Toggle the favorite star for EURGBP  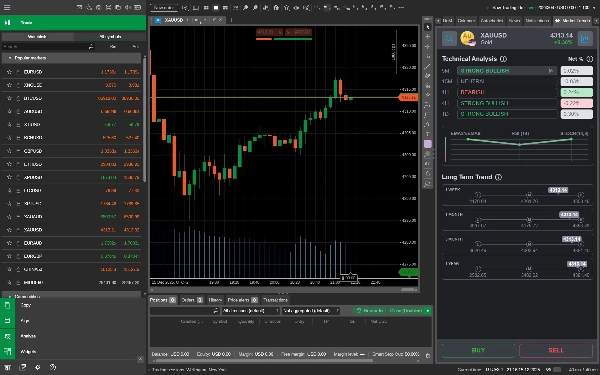(9, 256)
